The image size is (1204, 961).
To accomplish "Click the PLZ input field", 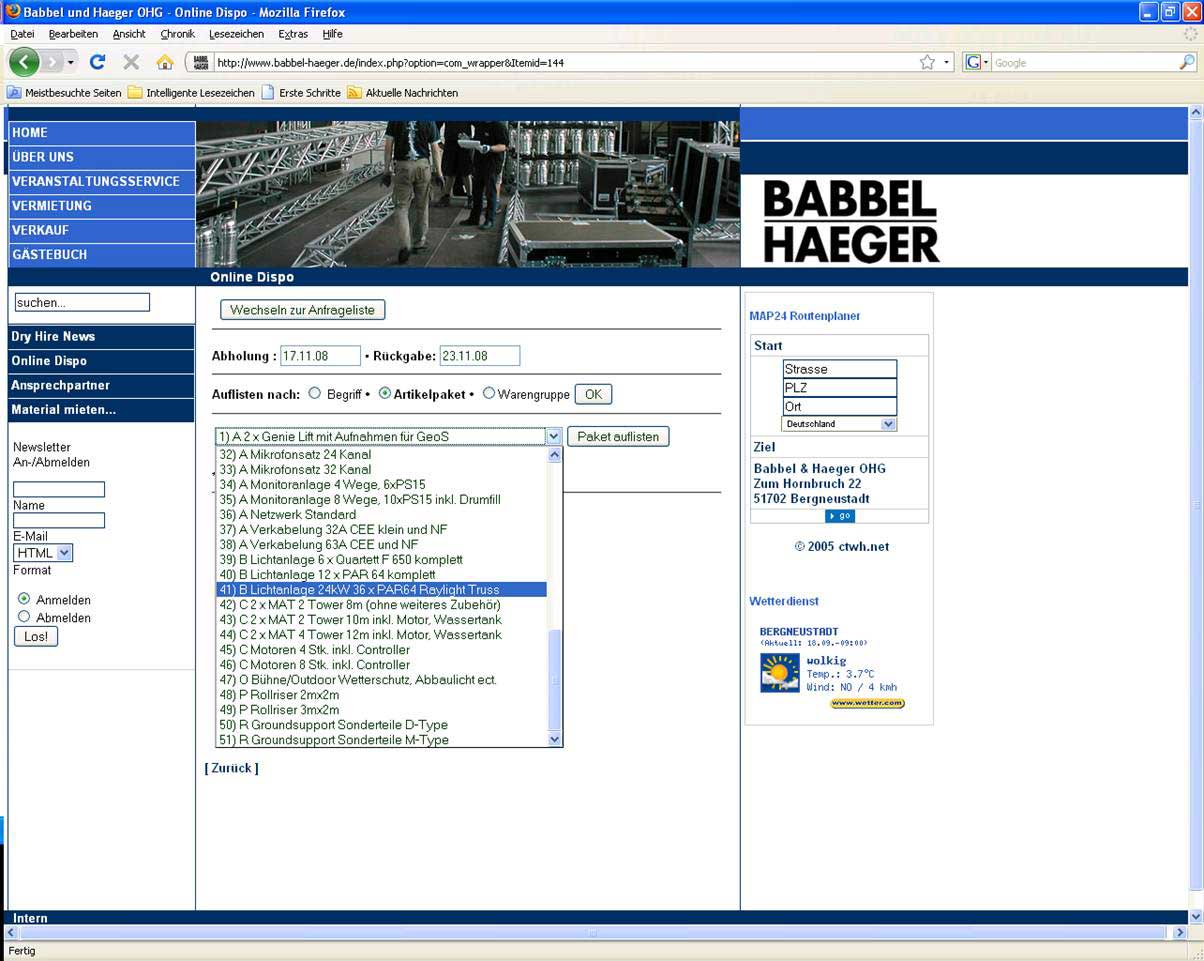I will 840,388.
